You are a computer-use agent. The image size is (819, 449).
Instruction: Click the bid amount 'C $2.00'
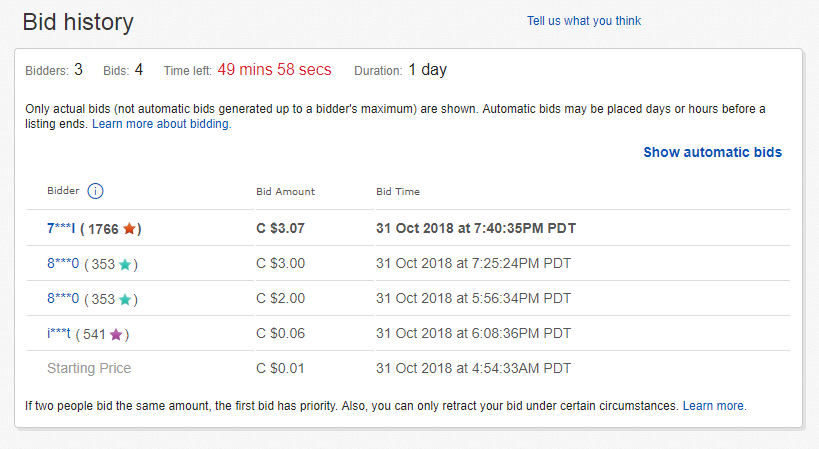(280, 298)
